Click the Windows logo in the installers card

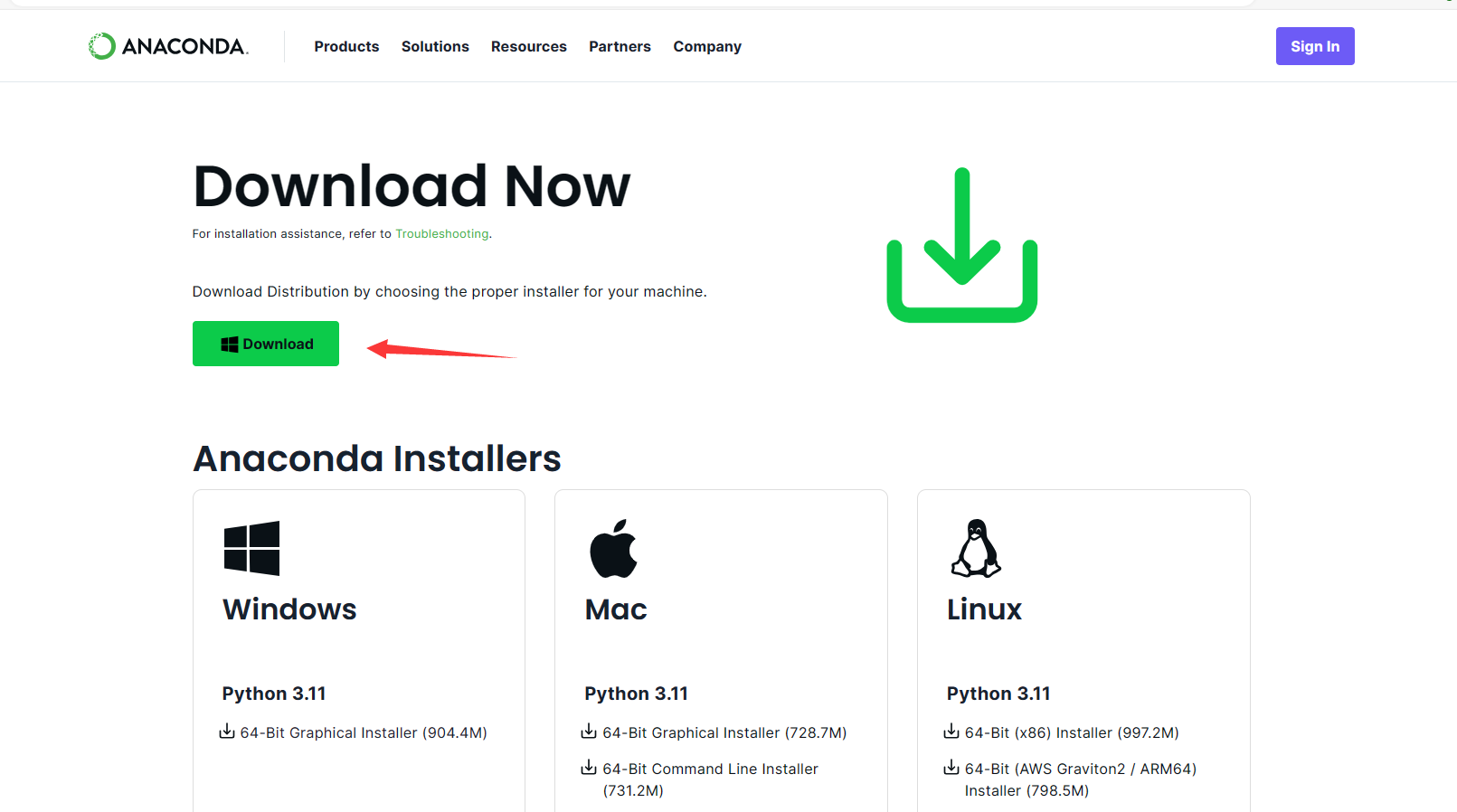point(251,548)
